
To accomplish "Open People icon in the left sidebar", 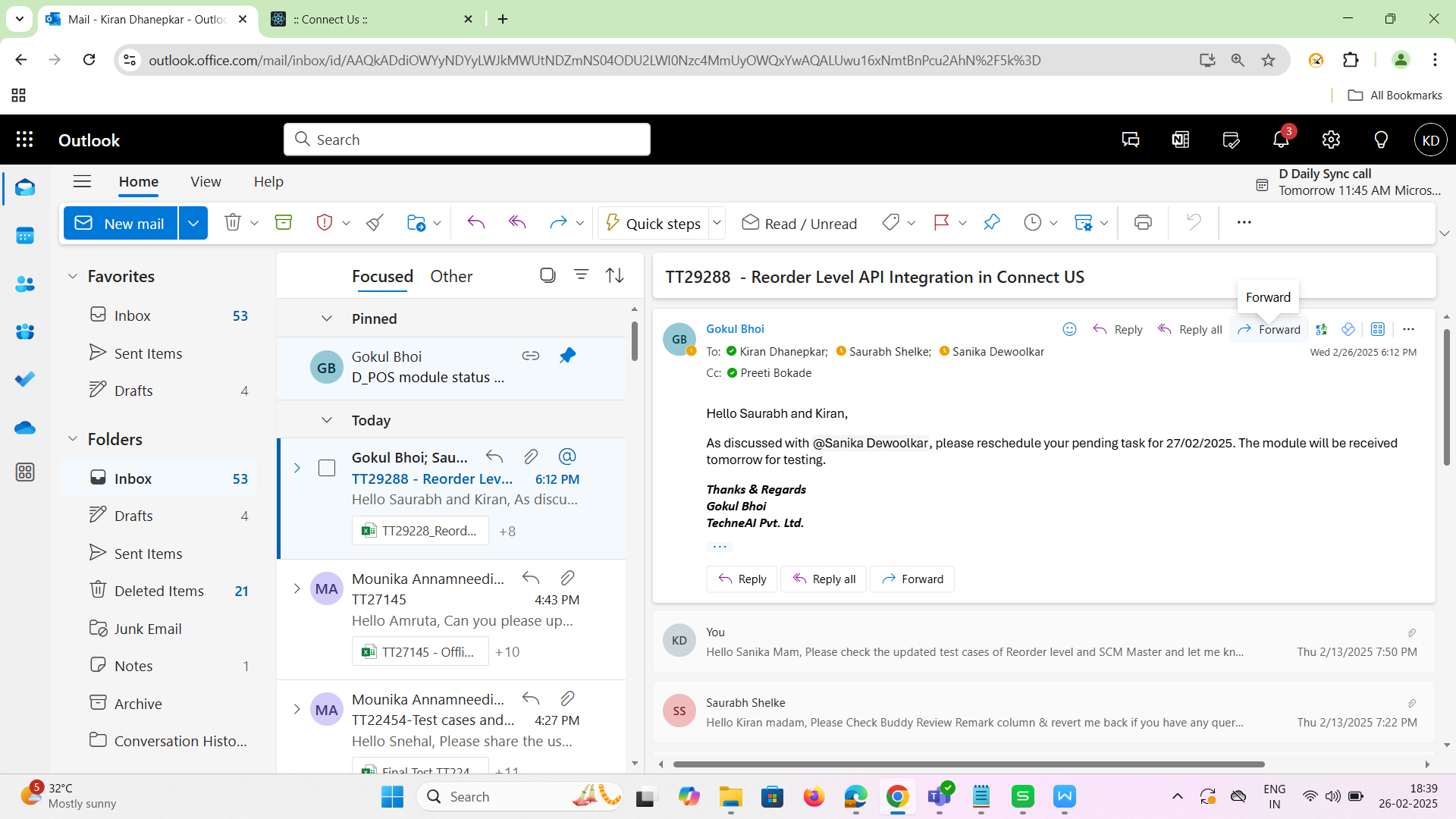I will coord(25,284).
